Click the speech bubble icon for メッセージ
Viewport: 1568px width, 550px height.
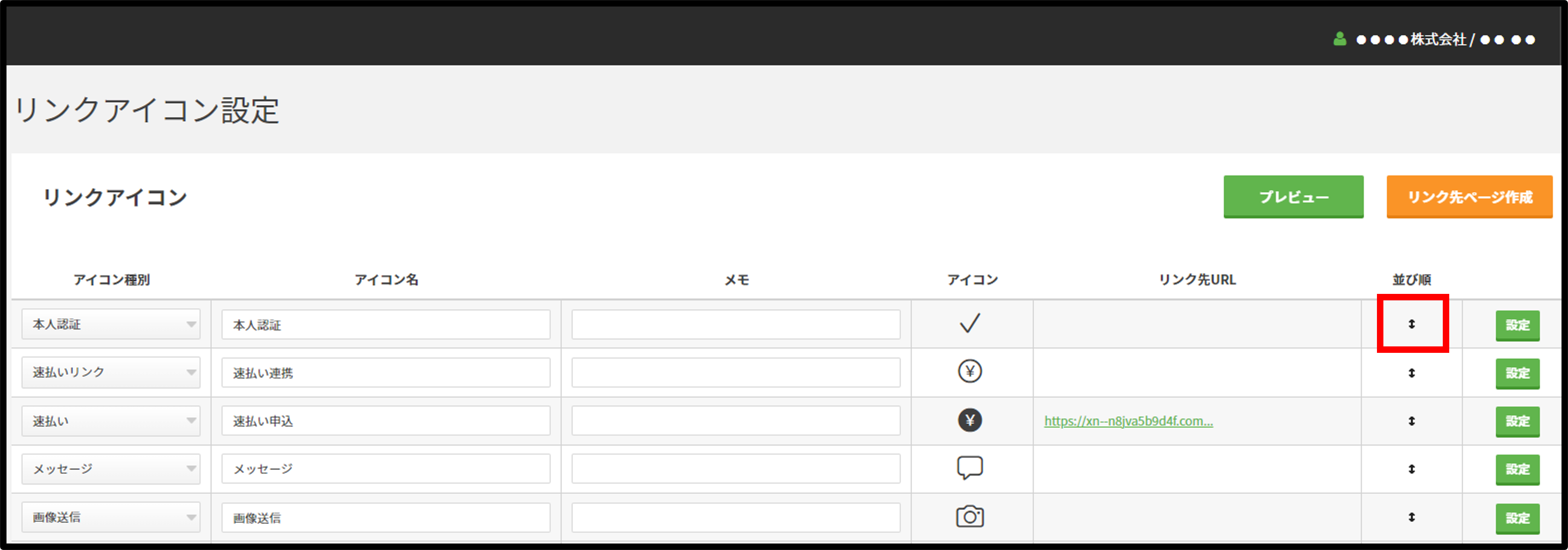point(971,468)
